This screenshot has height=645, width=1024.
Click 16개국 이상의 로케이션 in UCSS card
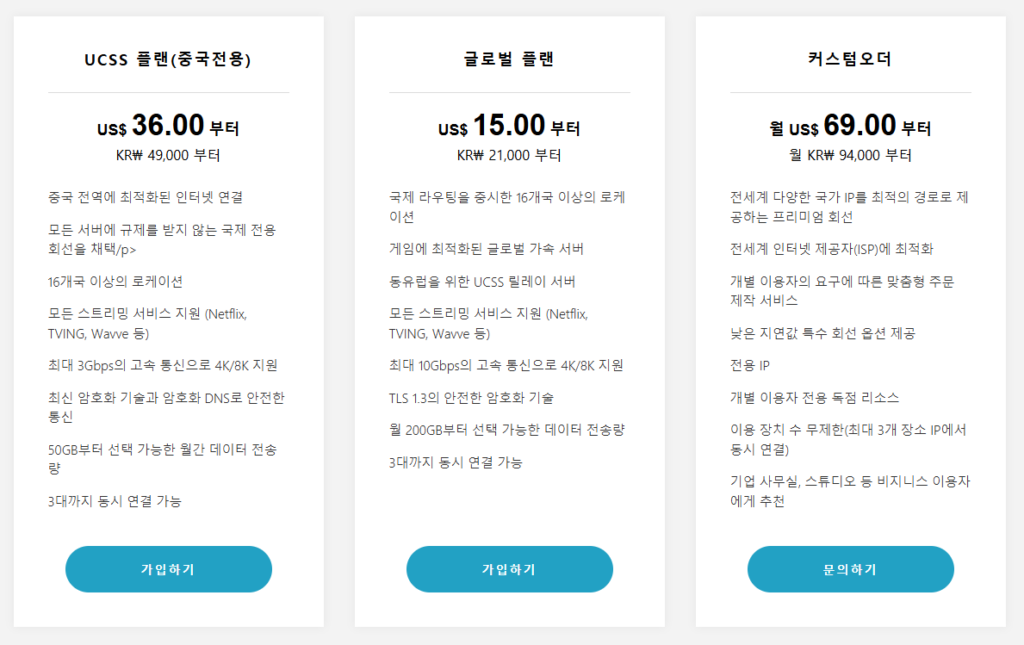click(115, 281)
